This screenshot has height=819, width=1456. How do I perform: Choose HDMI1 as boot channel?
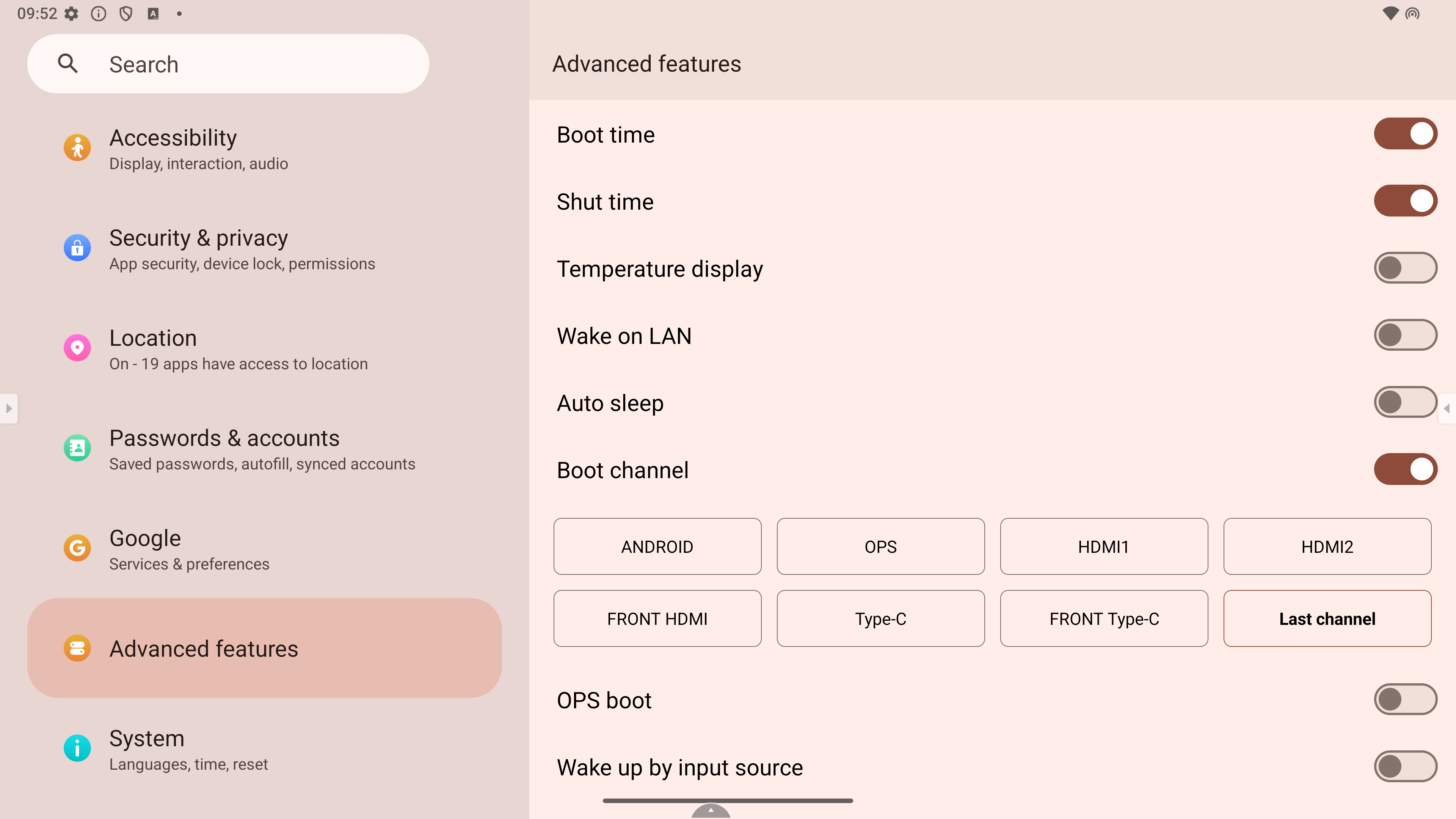click(1104, 546)
